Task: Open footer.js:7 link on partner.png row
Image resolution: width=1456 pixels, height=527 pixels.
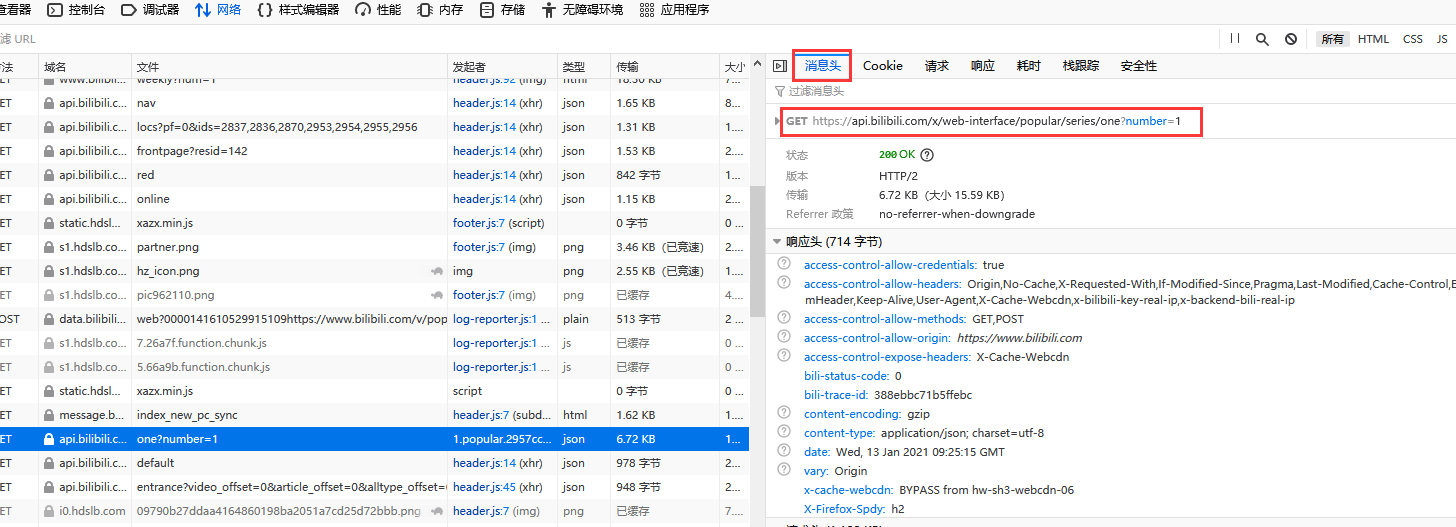Action: coord(479,247)
